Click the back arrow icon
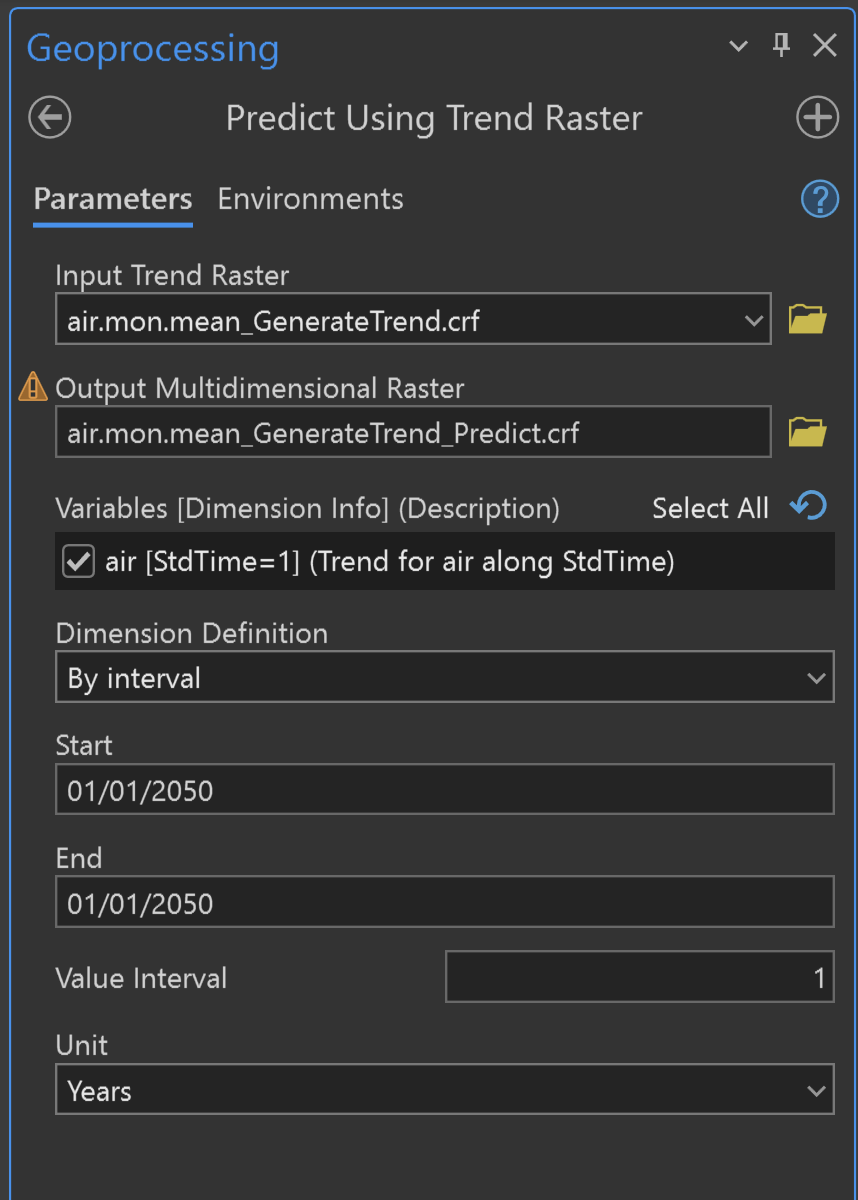This screenshot has width=858, height=1200. click(50, 118)
